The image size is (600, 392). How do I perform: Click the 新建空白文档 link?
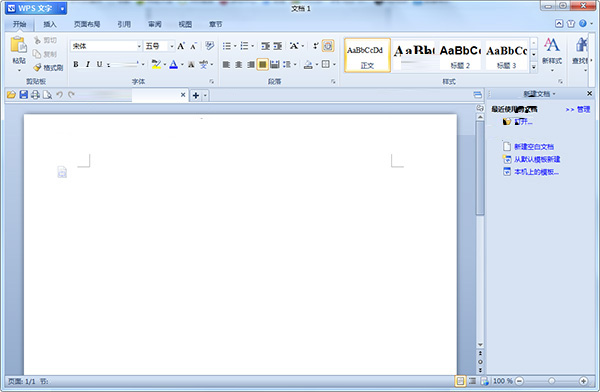point(534,147)
